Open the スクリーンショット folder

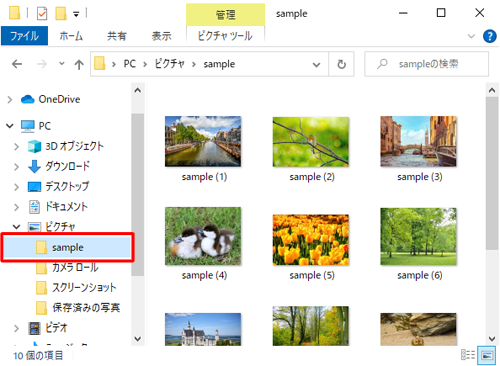click(x=76, y=287)
